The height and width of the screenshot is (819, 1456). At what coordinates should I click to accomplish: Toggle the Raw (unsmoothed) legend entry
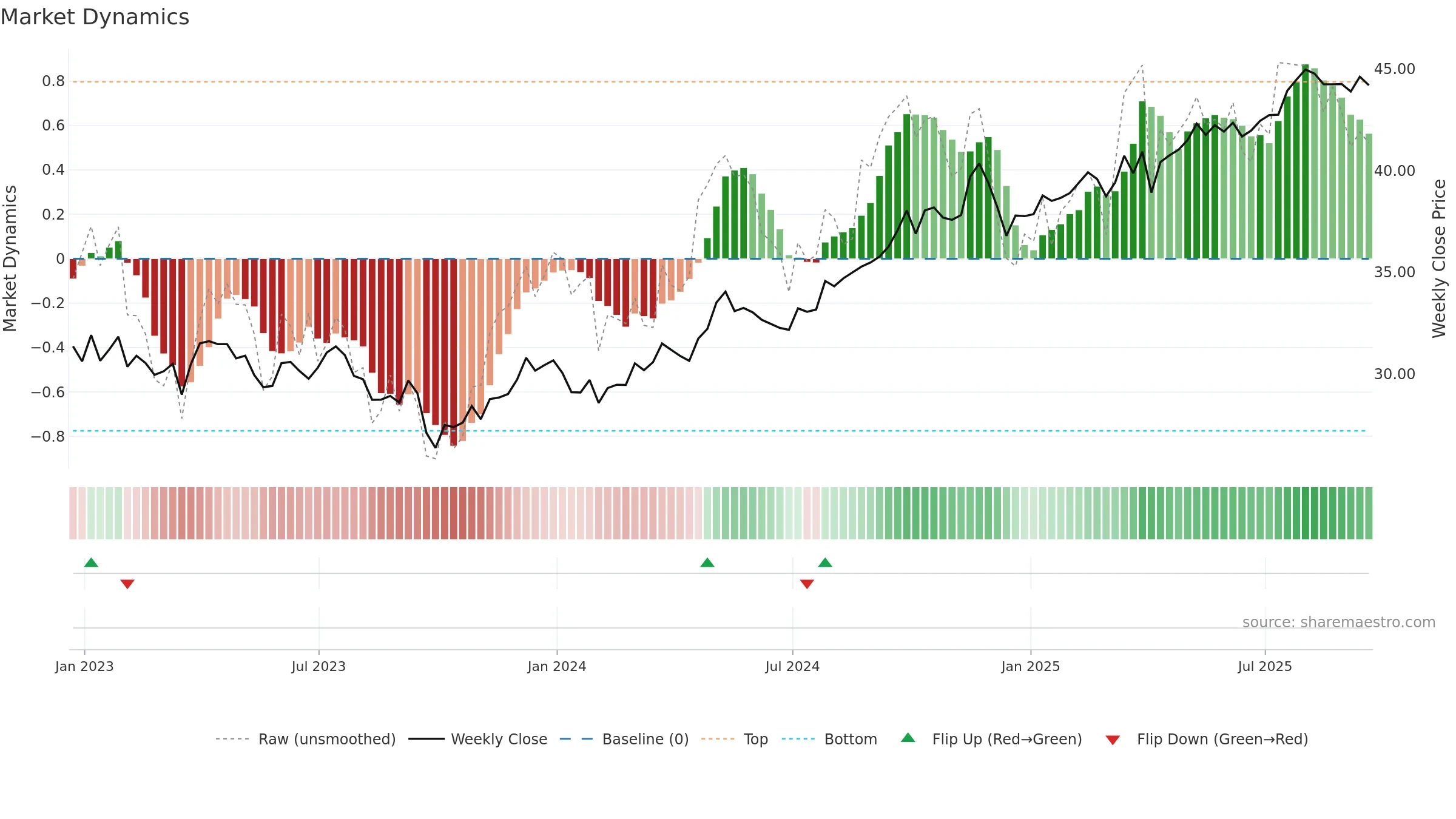[305, 739]
